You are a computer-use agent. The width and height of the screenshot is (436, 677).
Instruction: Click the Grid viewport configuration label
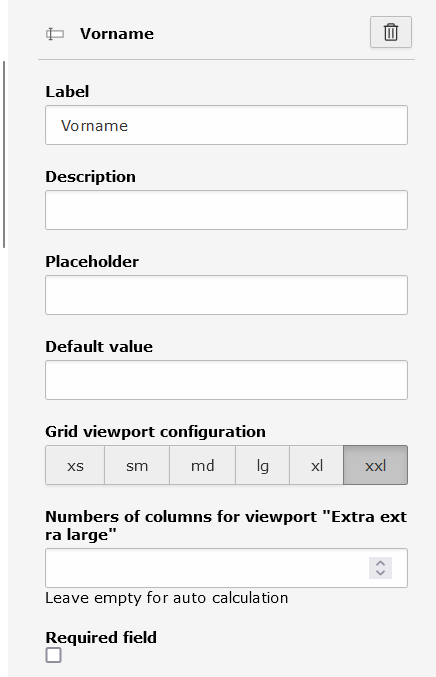pos(155,432)
